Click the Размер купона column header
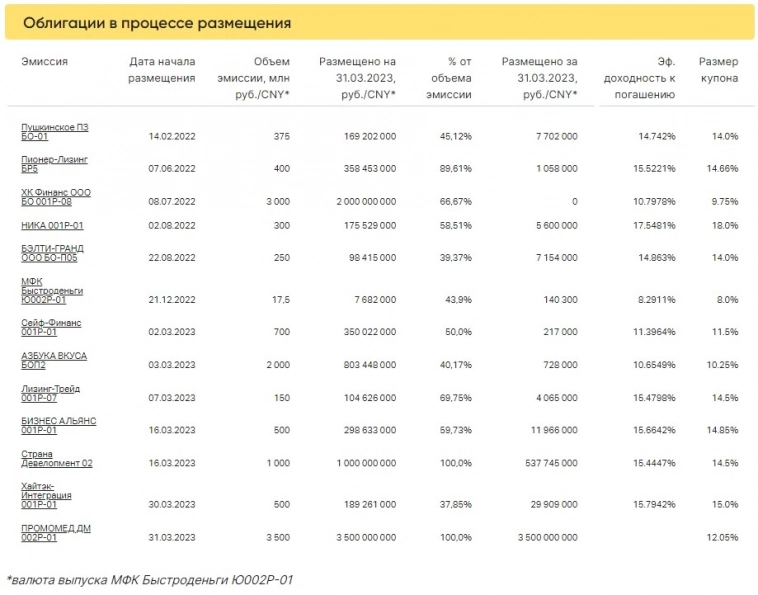 point(719,69)
